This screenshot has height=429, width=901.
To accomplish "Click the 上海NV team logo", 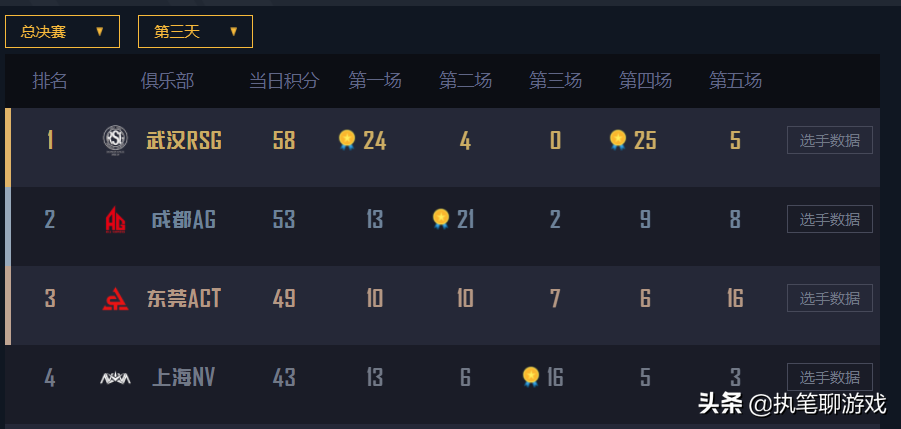I will [x=115, y=377].
